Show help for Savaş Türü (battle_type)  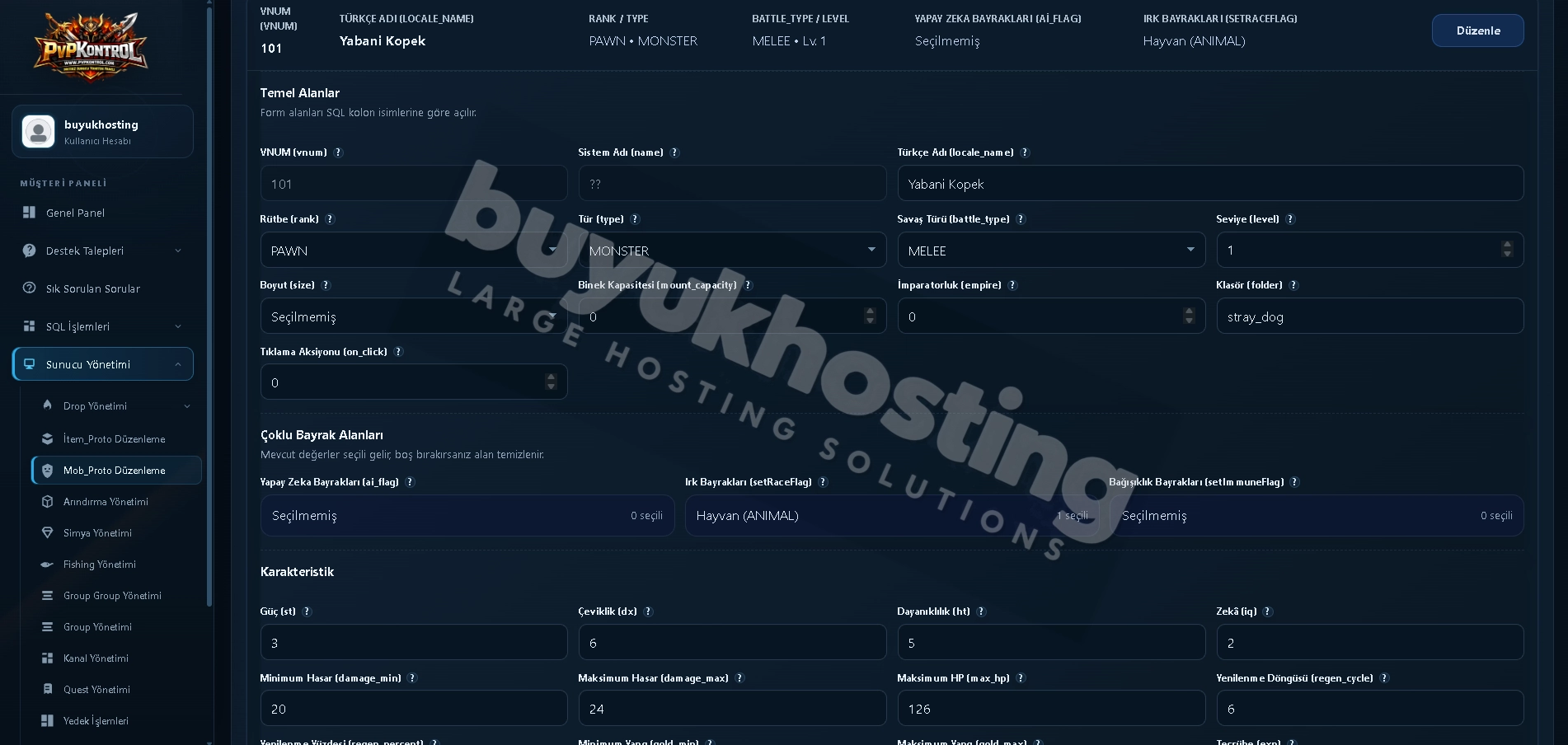click(1021, 219)
